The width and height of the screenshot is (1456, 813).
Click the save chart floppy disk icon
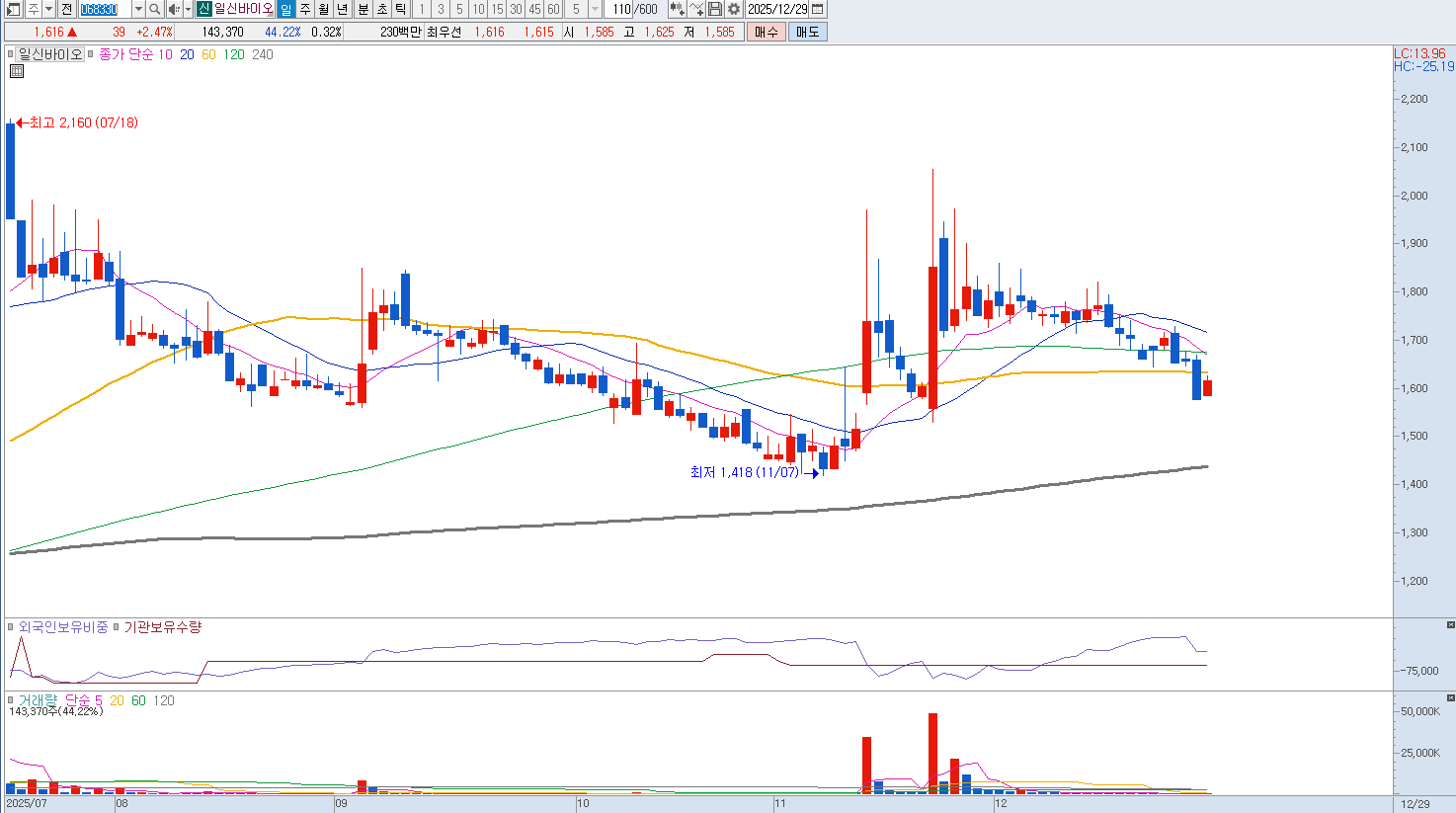pyautogui.click(x=715, y=9)
